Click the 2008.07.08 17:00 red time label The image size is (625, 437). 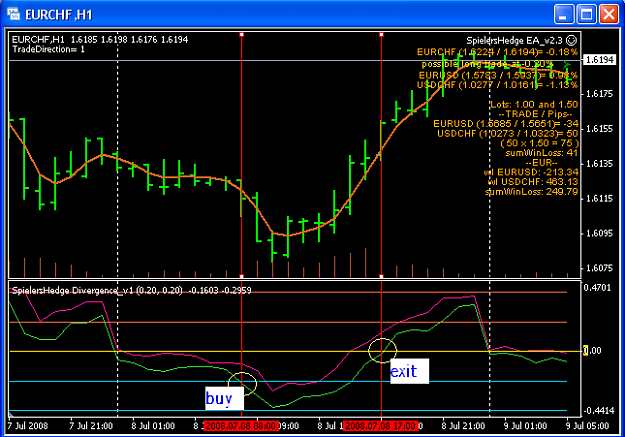click(381, 425)
